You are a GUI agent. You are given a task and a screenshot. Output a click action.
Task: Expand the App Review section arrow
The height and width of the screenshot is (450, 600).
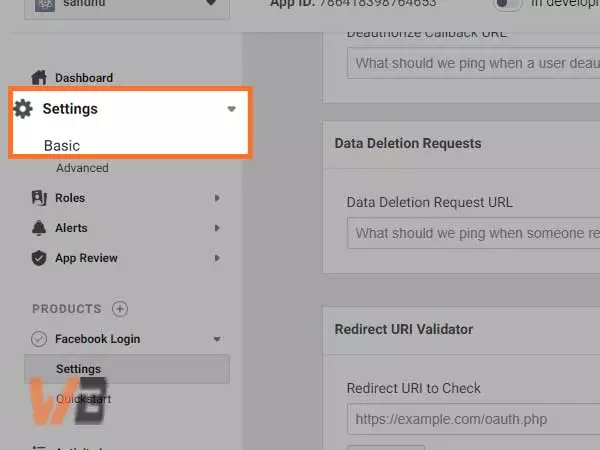tap(217, 258)
